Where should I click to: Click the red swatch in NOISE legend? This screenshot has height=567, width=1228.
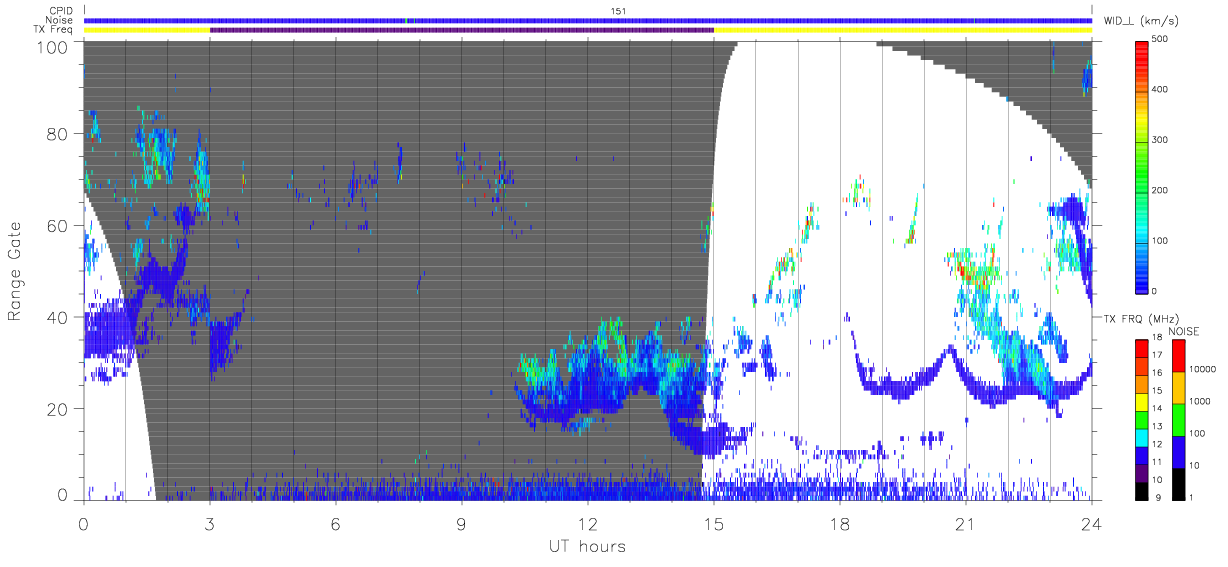pyautogui.click(x=1178, y=355)
